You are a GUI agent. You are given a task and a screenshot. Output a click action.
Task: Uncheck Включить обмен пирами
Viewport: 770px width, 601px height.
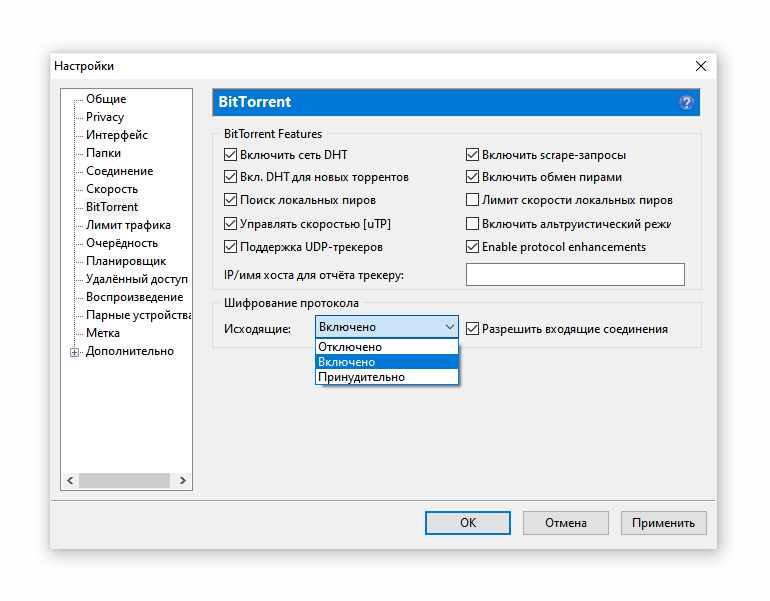[472, 177]
